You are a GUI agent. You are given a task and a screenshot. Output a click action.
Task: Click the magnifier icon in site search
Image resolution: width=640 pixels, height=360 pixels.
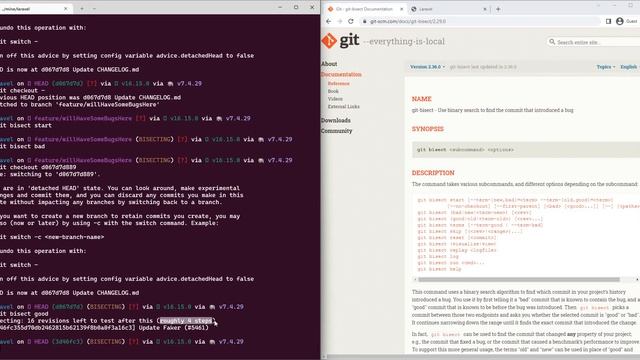tap(552, 42)
